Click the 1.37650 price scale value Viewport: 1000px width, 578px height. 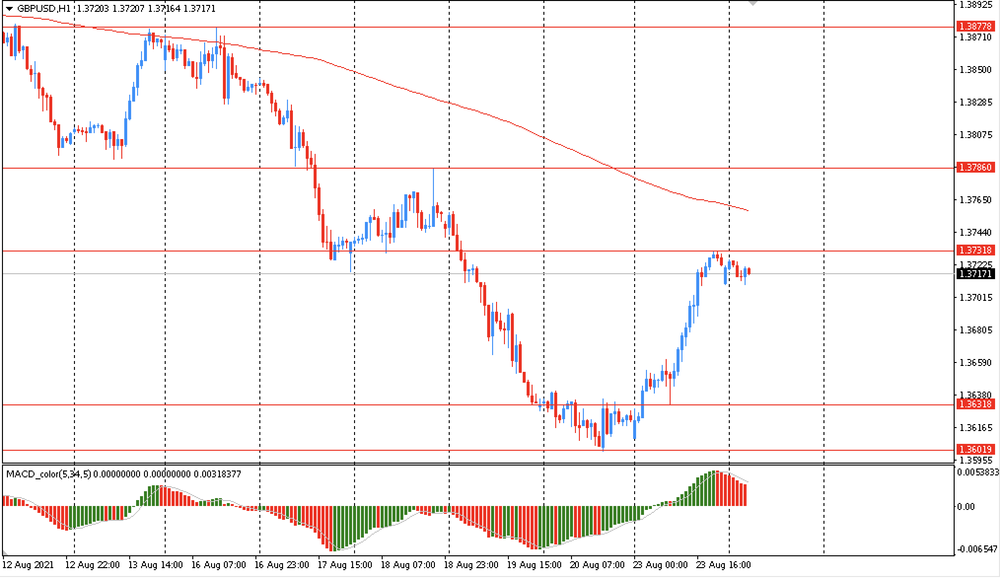(976, 200)
